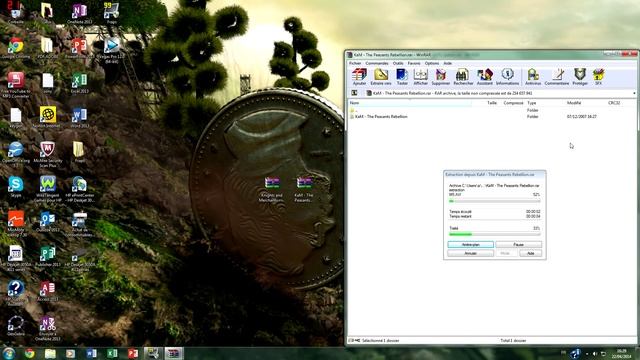Sort by the Nom column header
The width and height of the screenshot is (640, 360).
pos(410,103)
